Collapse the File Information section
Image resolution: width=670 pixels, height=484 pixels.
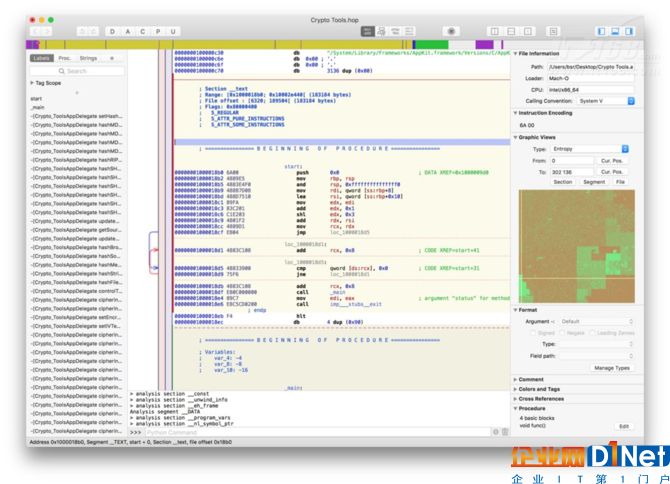coord(515,53)
